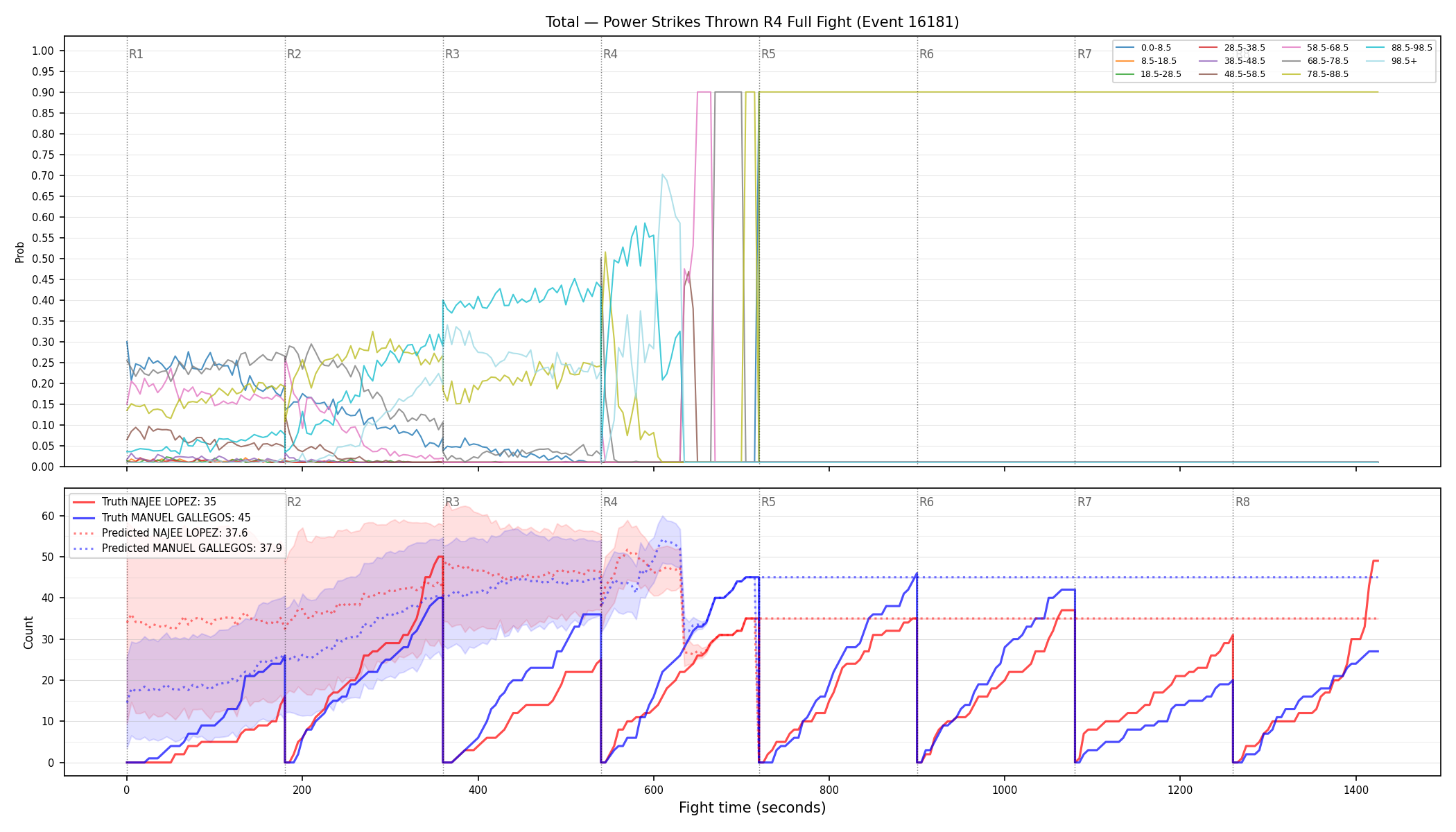Click the 800 tick on the time axis

click(829, 789)
